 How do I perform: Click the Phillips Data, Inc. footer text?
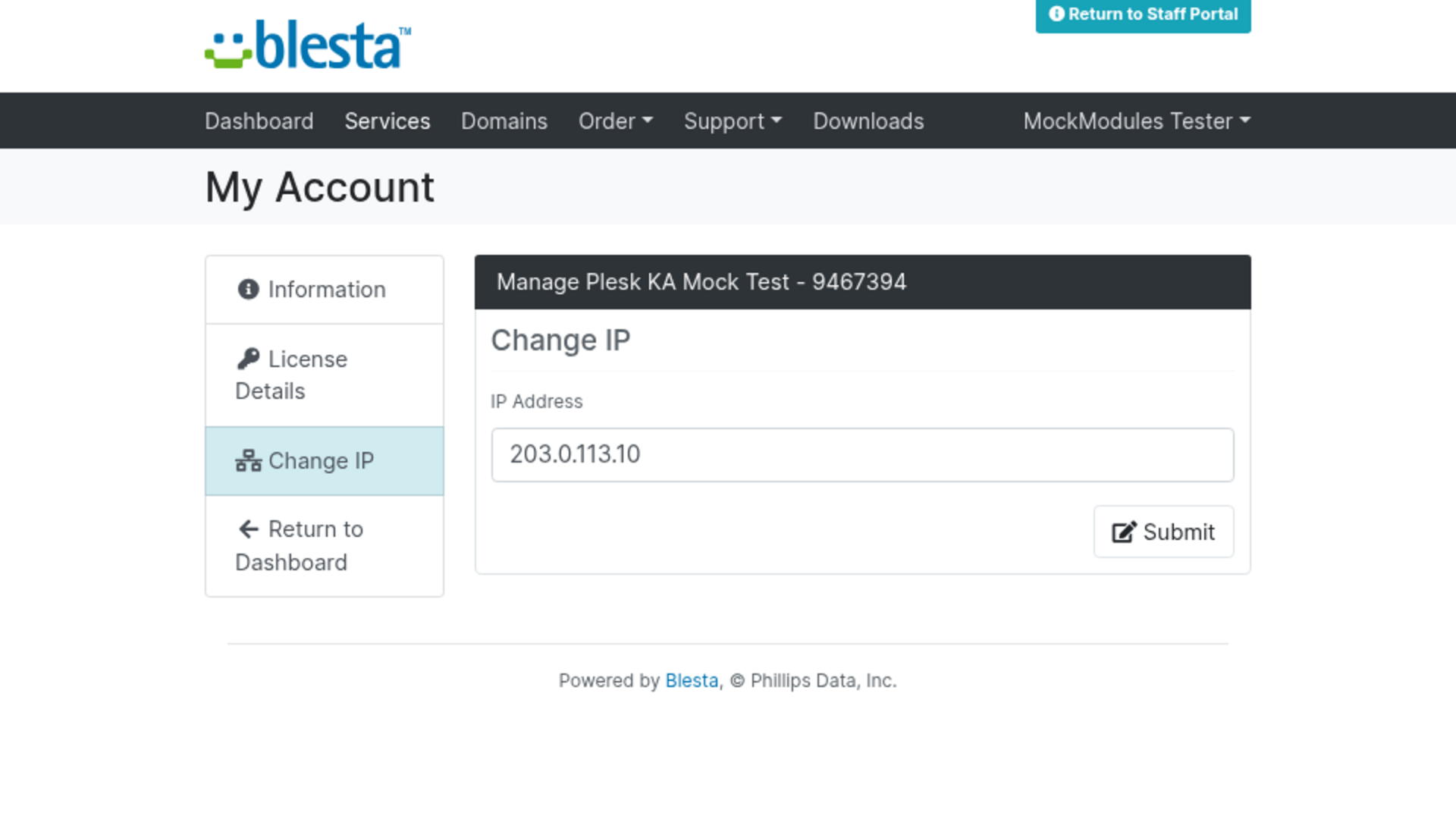[x=823, y=680]
